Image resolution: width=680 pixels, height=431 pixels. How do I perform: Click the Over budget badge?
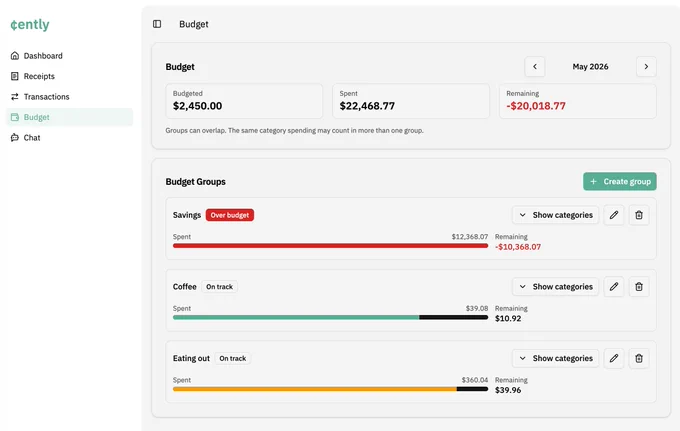click(x=230, y=215)
